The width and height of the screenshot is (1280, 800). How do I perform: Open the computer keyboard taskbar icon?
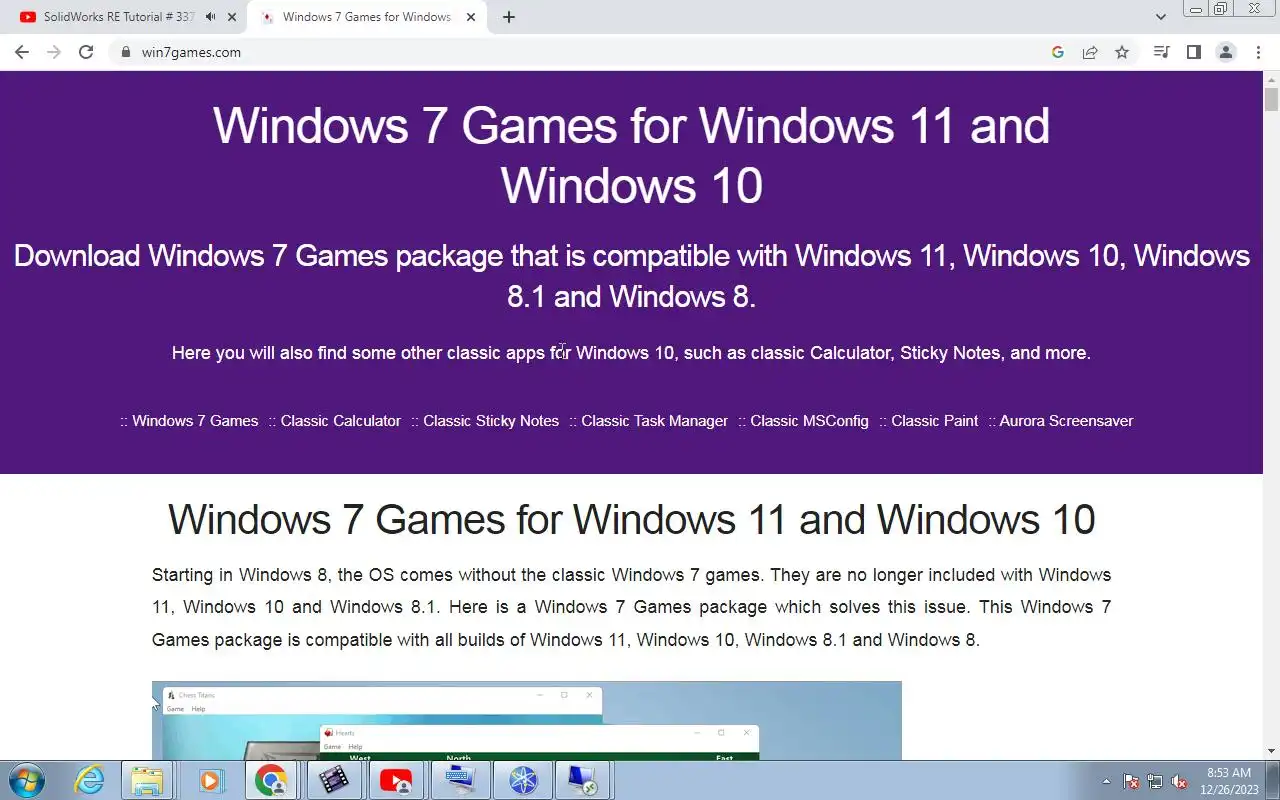(459, 780)
